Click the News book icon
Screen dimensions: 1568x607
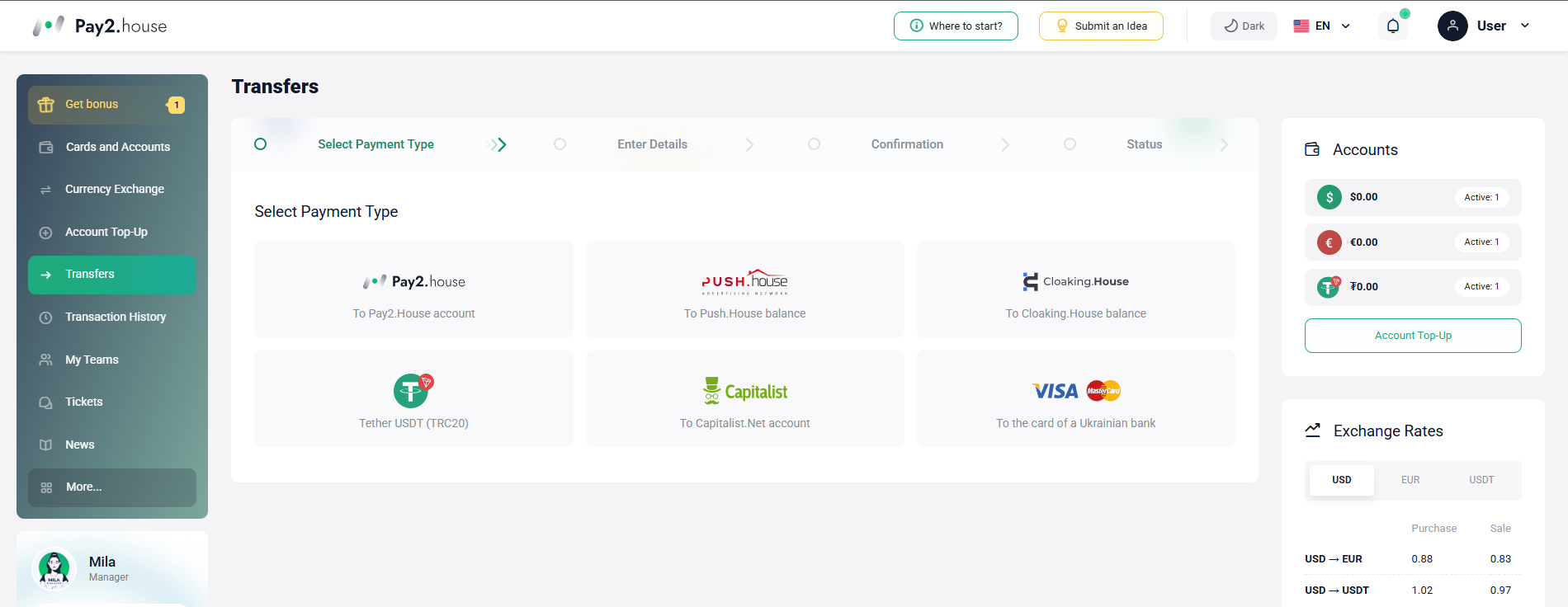46,445
